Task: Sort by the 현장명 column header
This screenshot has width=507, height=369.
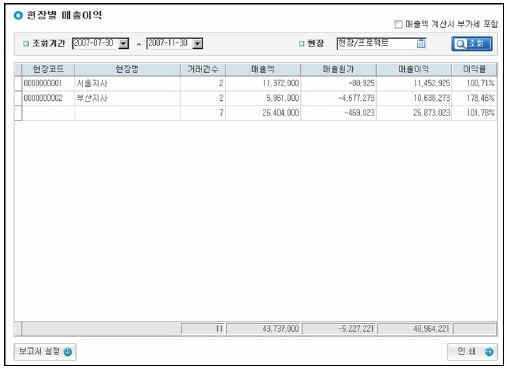Action: [127, 69]
